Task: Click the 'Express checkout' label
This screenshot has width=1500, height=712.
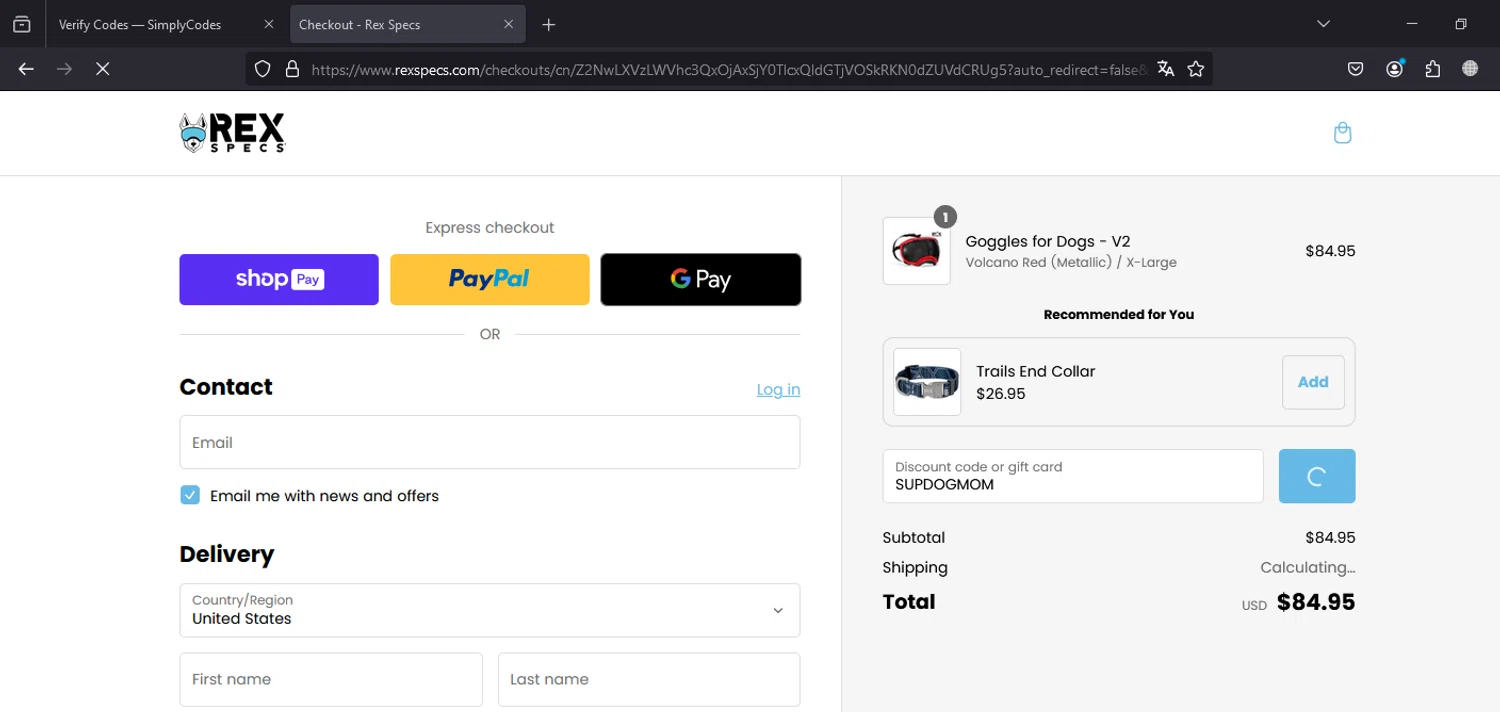Action: [490, 228]
